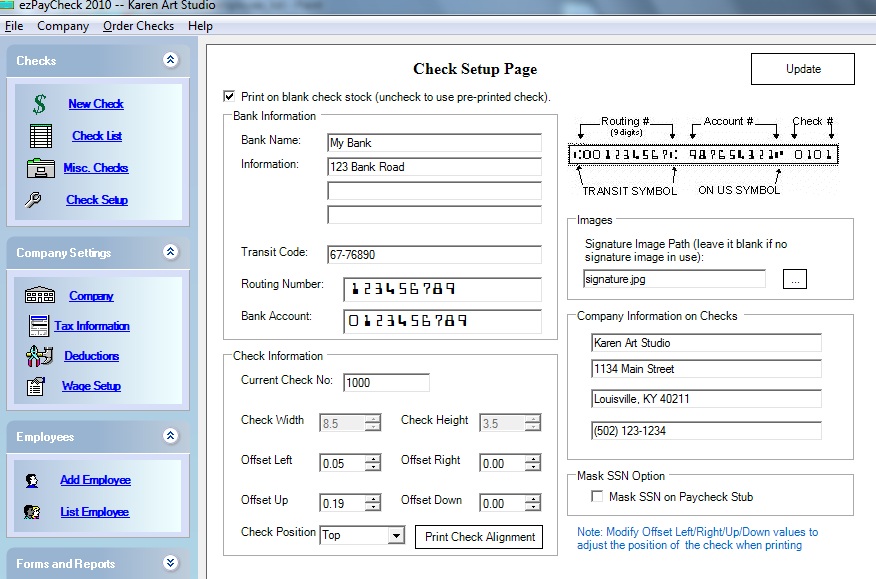Increase Check Width with the stepper
This screenshot has width=876, height=579.
(x=373, y=419)
